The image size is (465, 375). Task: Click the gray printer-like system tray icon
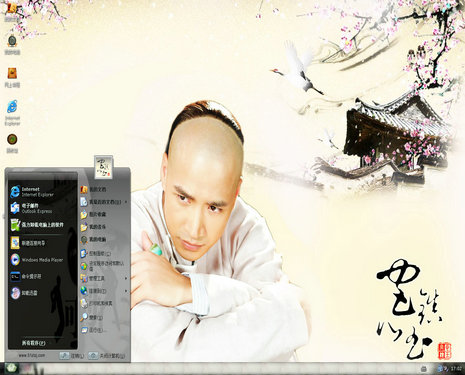tap(424, 369)
